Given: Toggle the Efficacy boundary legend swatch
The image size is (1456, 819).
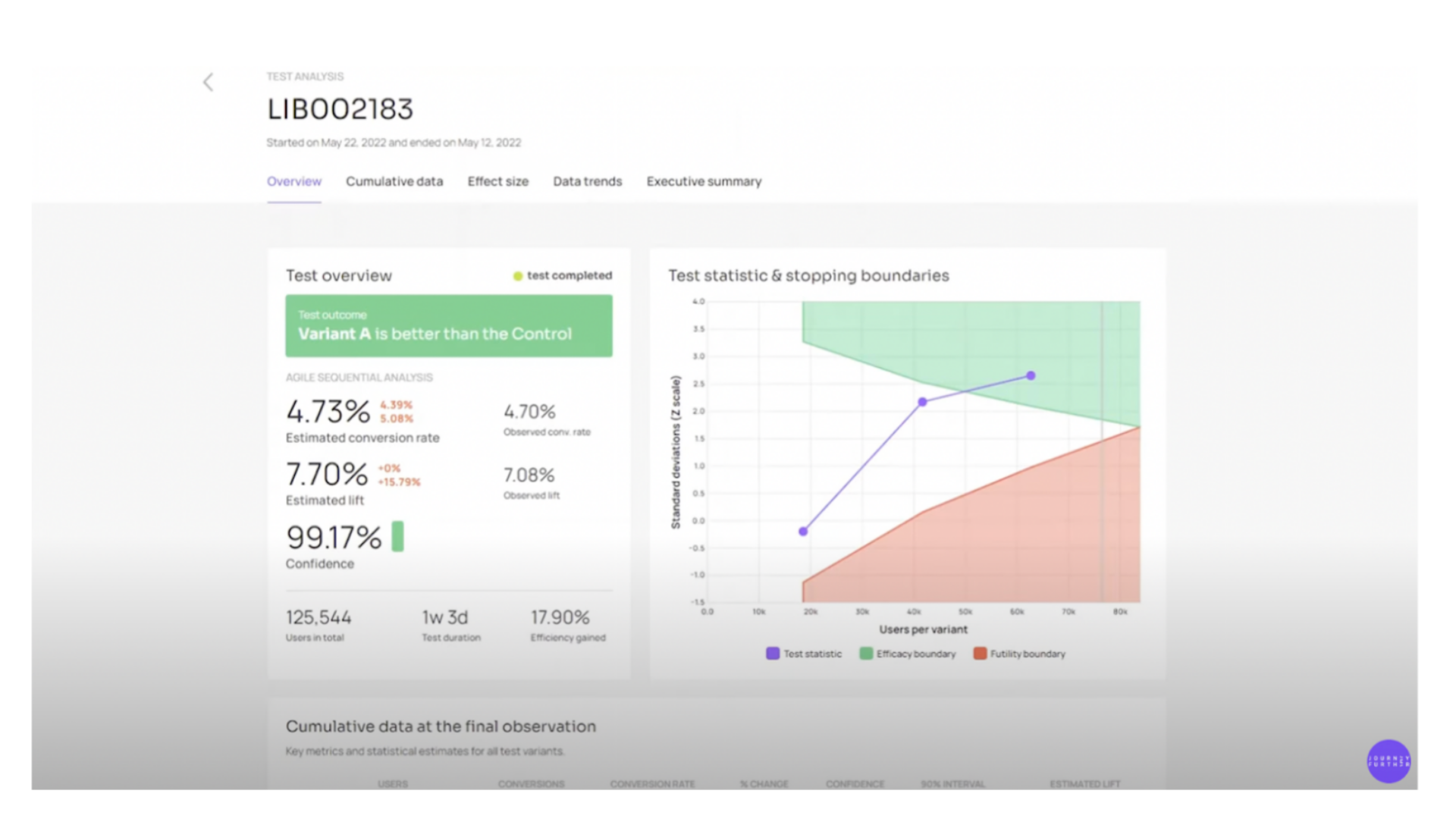Looking at the screenshot, I should 866,653.
